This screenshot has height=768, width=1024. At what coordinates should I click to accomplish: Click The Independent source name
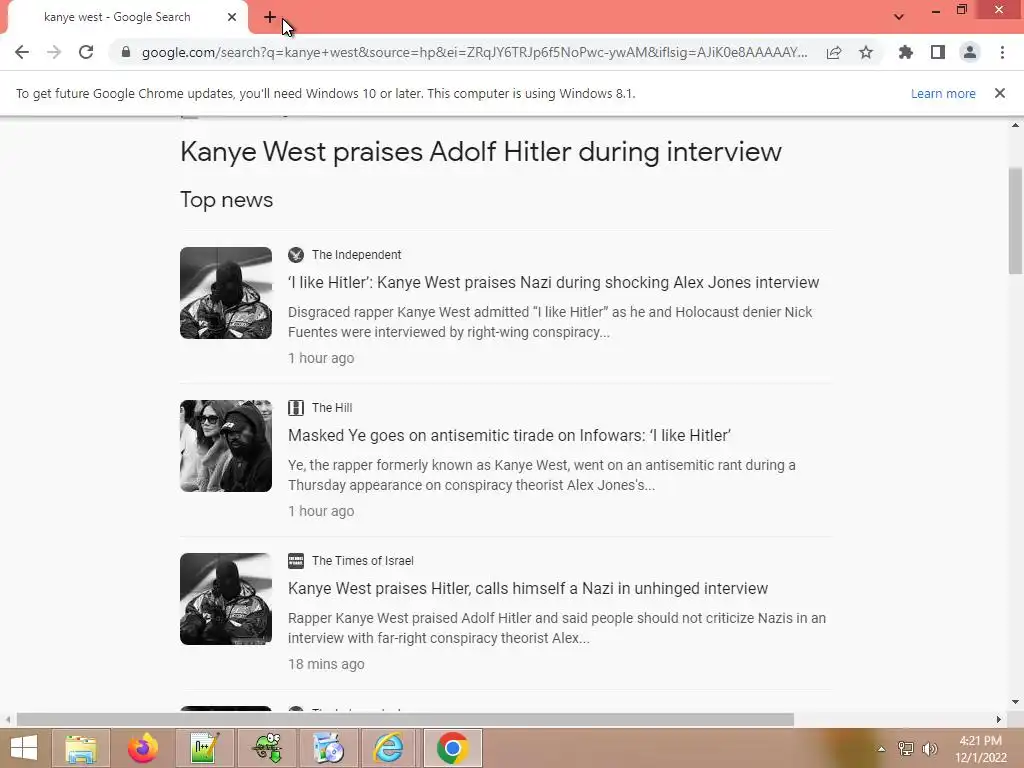click(x=357, y=255)
